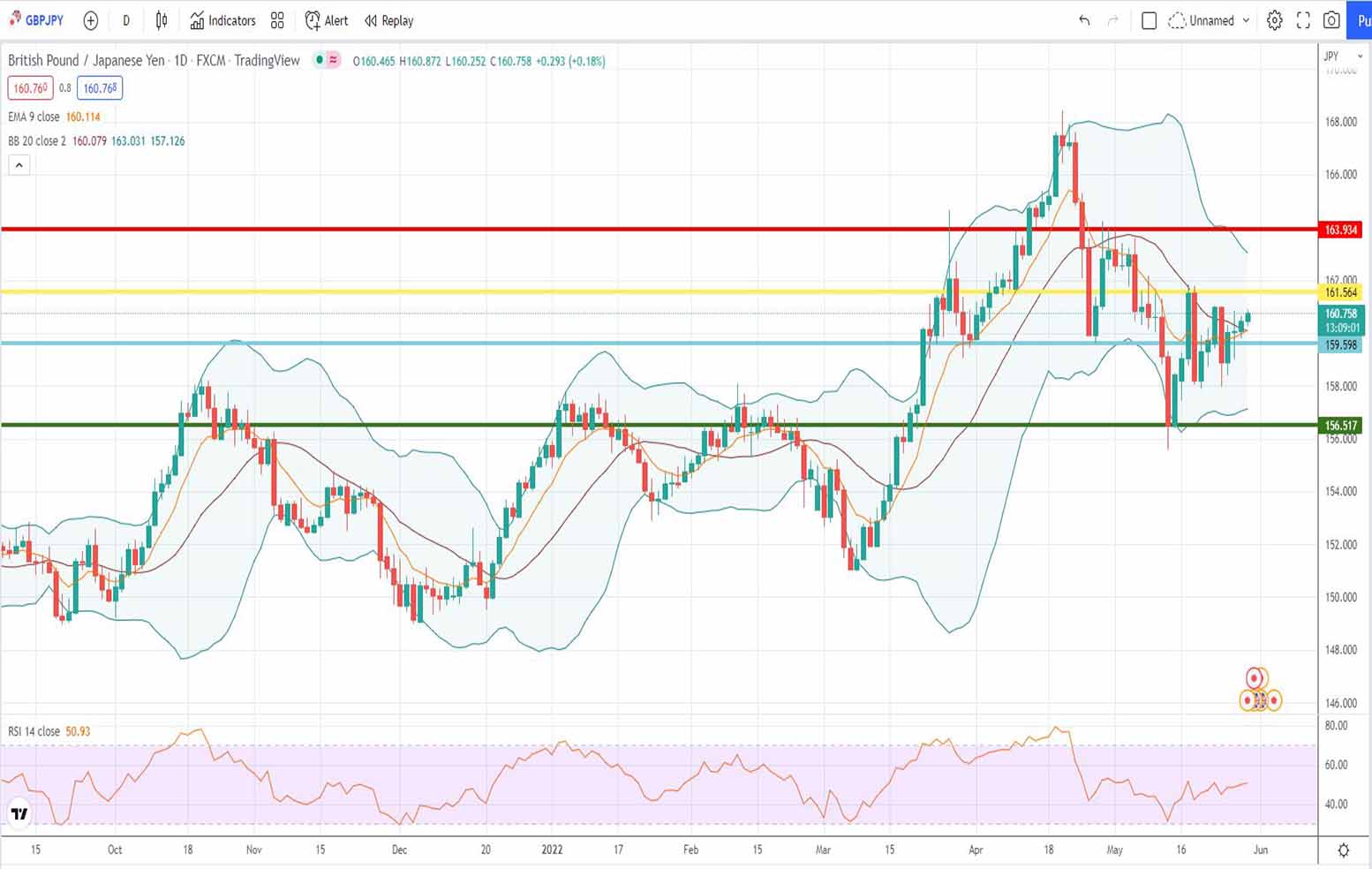Take a chart snapshot with camera icon

click(x=1331, y=20)
